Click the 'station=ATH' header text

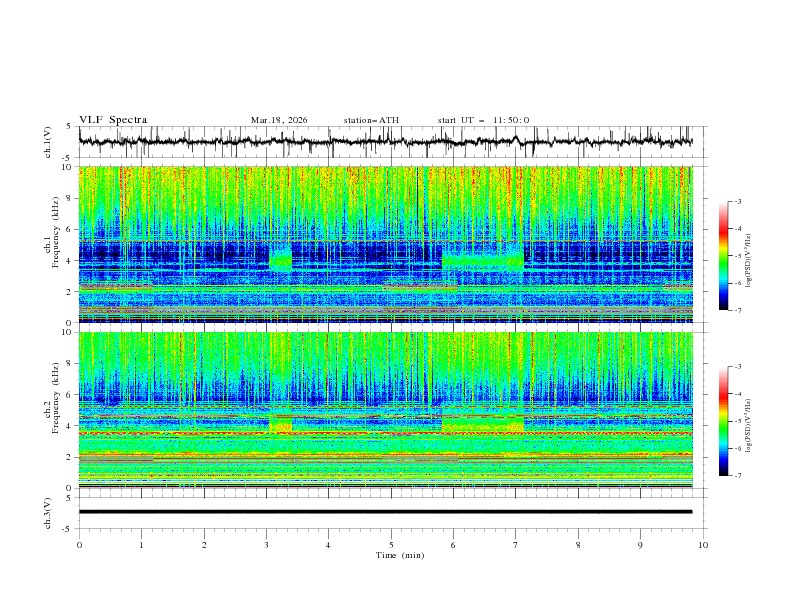pyautogui.click(x=371, y=120)
